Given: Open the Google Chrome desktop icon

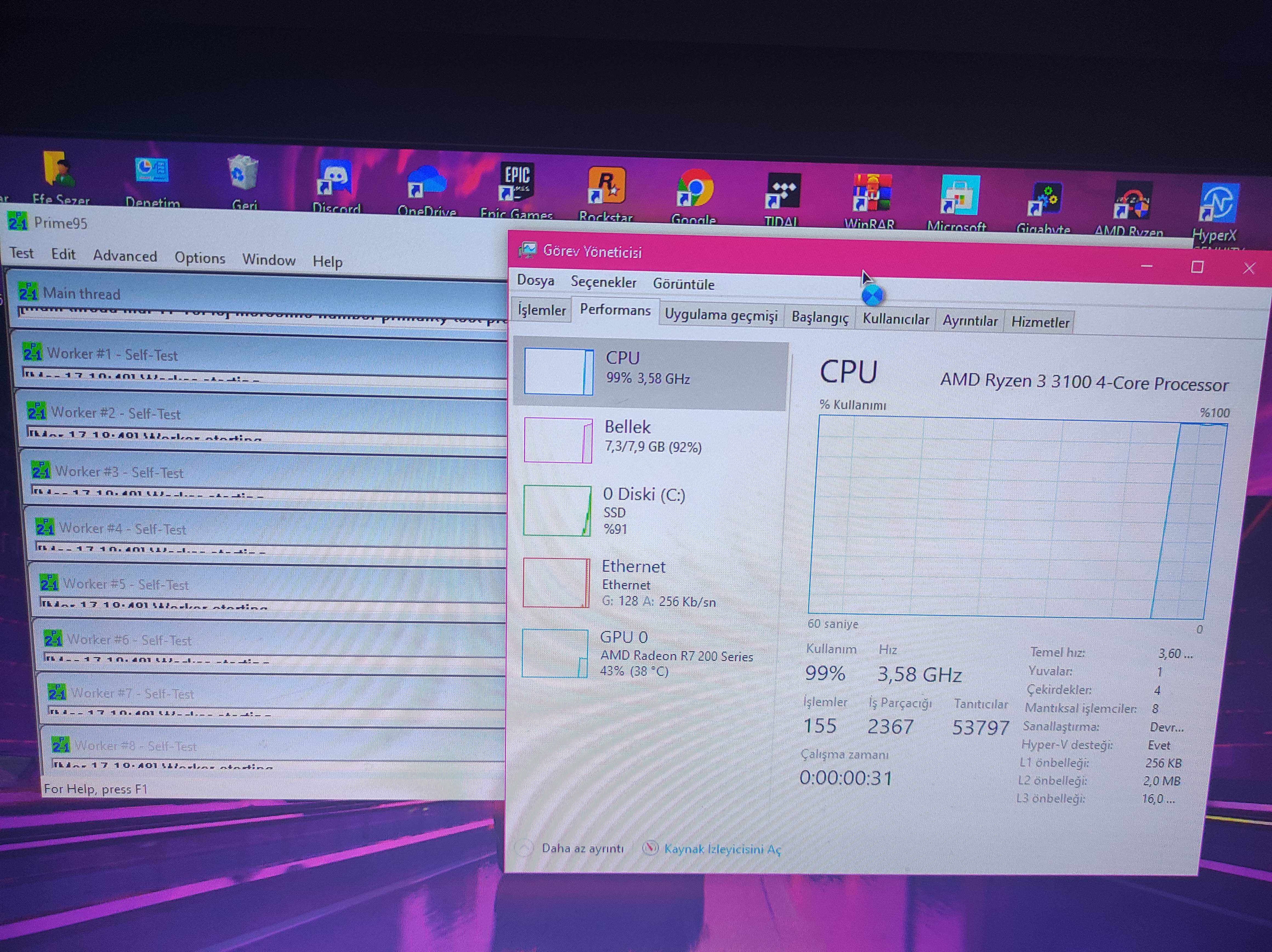Looking at the screenshot, I should (x=694, y=190).
